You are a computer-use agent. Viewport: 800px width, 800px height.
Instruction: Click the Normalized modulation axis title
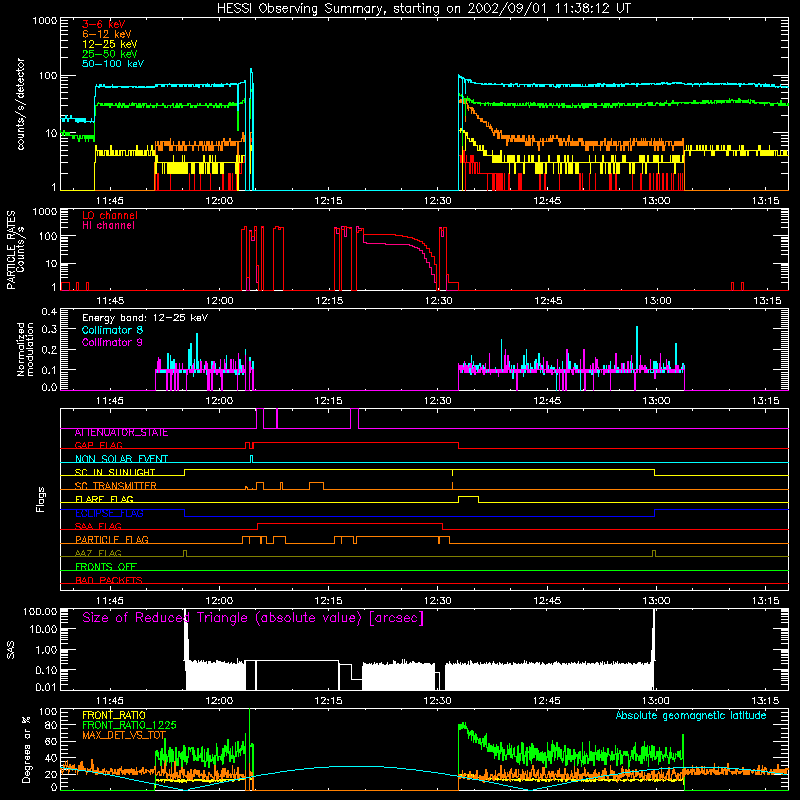coord(26,349)
